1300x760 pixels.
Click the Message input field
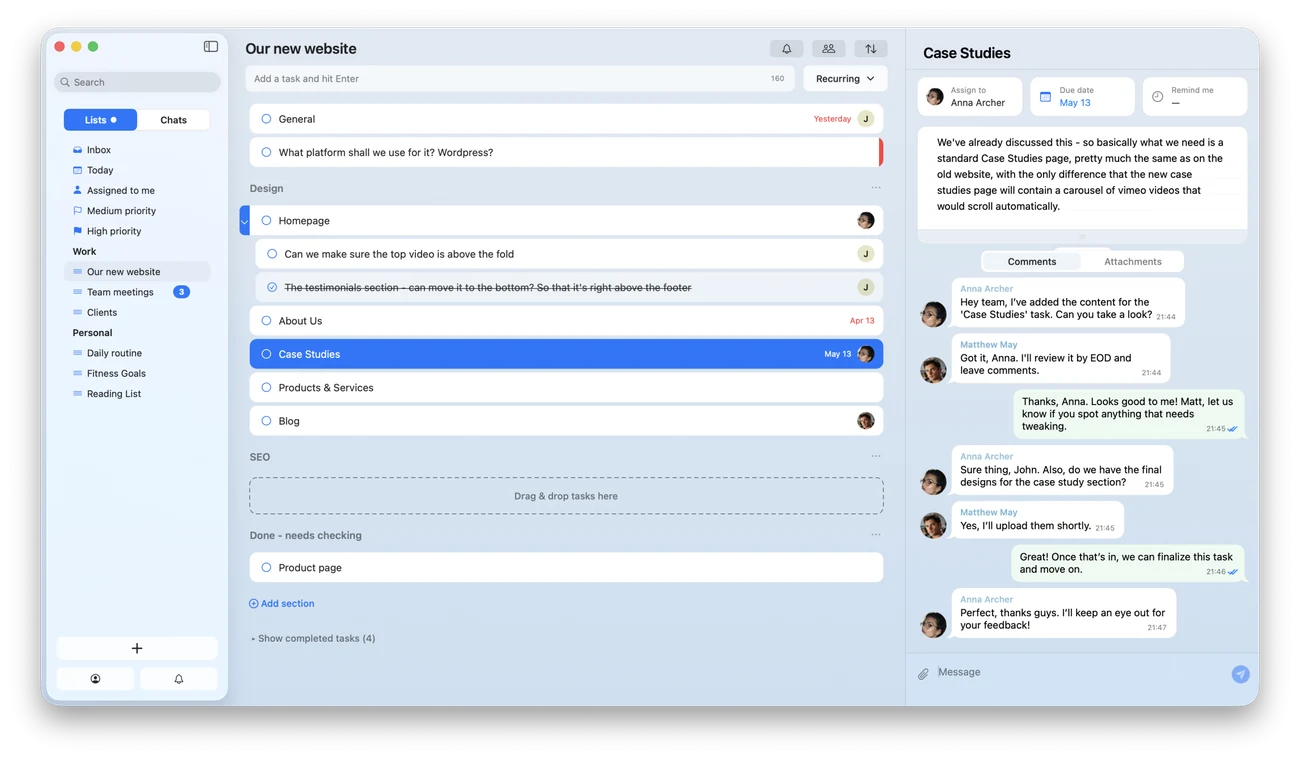coord(1080,673)
